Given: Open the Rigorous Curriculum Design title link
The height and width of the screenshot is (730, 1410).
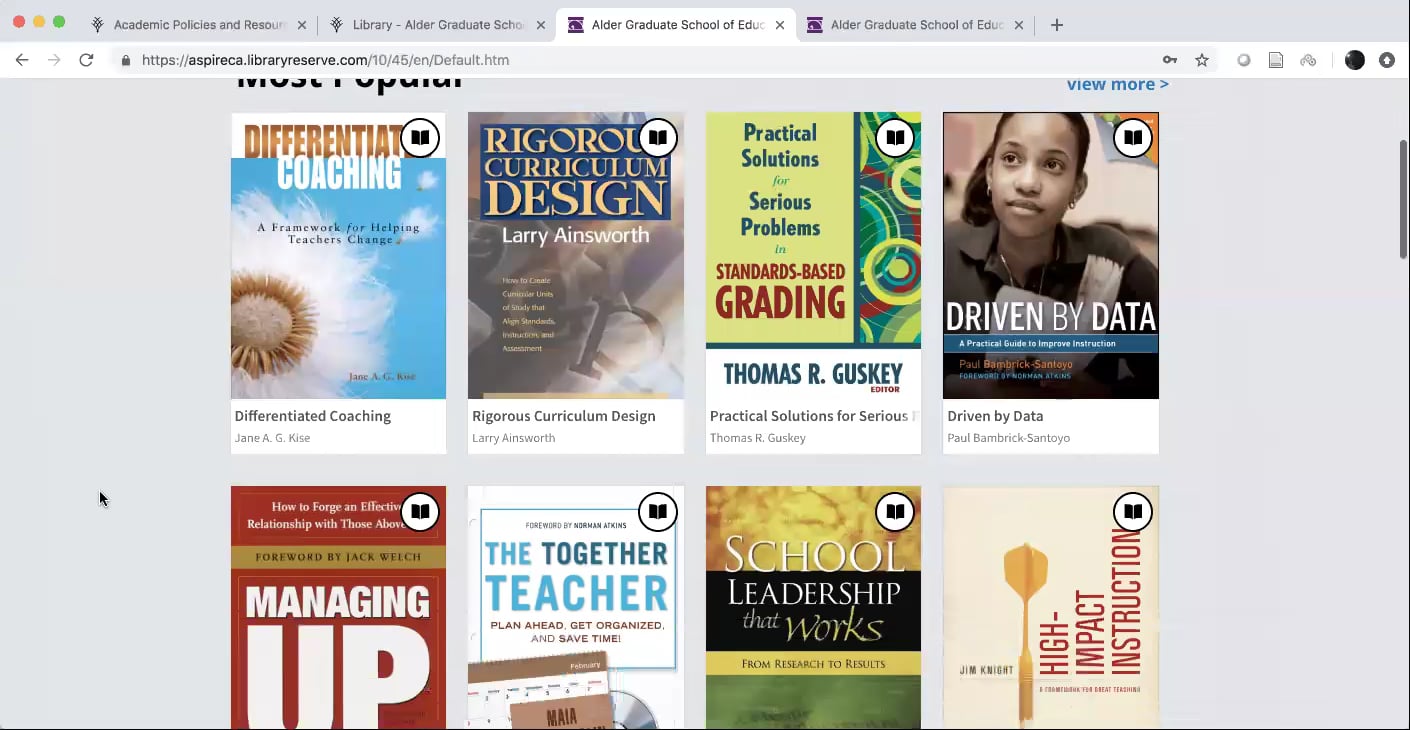Looking at the screenshot, I should point(564,416).
